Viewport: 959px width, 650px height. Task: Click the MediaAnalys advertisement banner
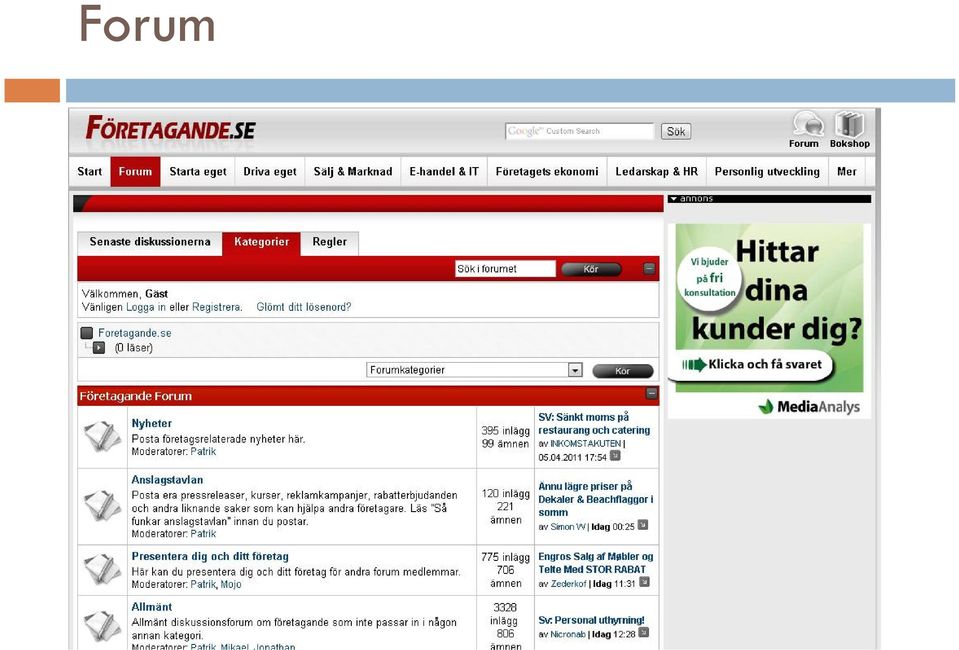[x=769, y=321]
